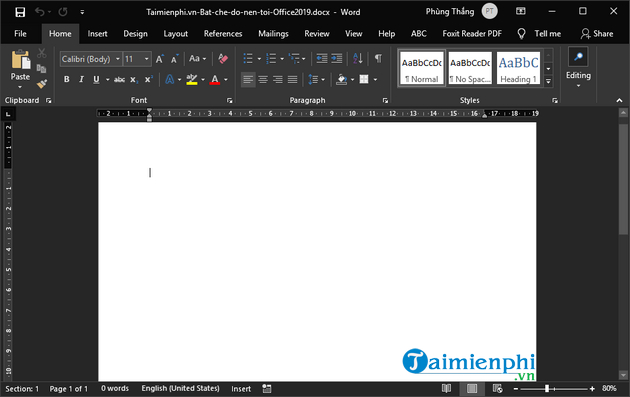This screenshot has height=397, width=630.
Task: Apply the Normal style
Action: (x=421, y=68)
